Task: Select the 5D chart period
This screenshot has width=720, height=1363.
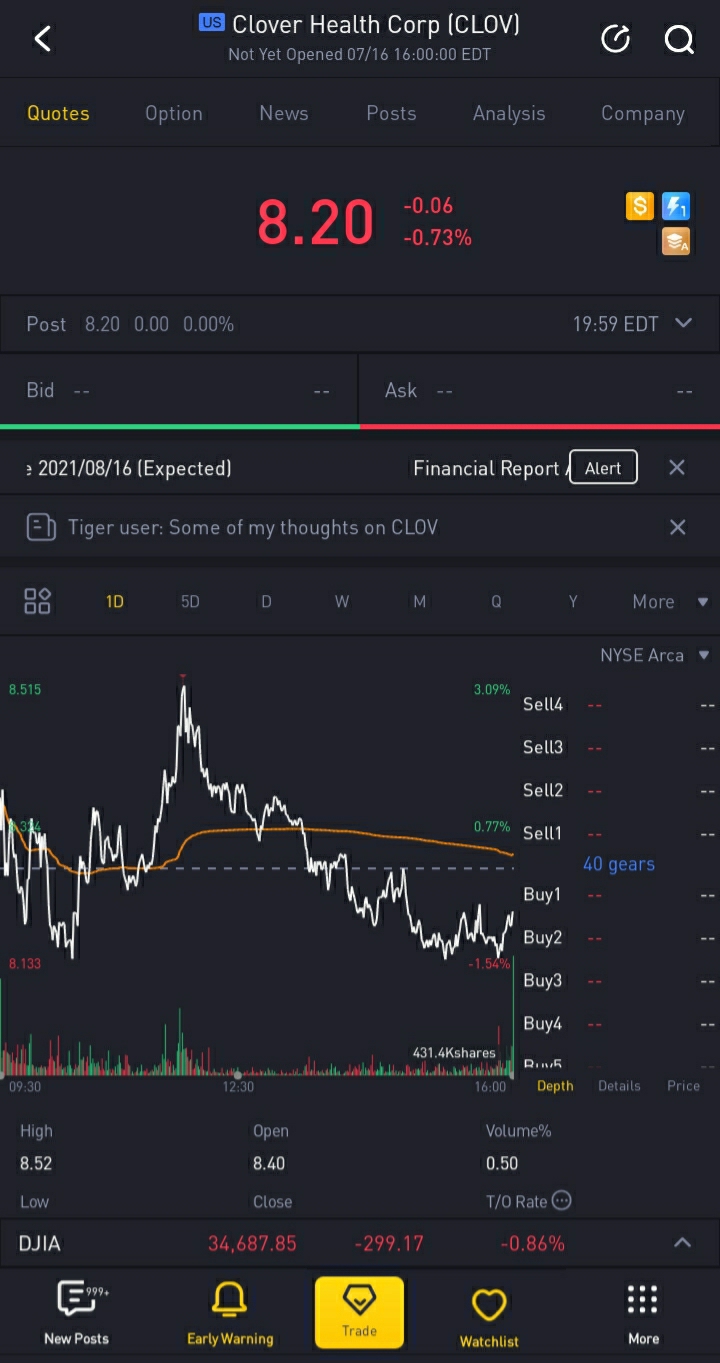Action: (190, 601)
